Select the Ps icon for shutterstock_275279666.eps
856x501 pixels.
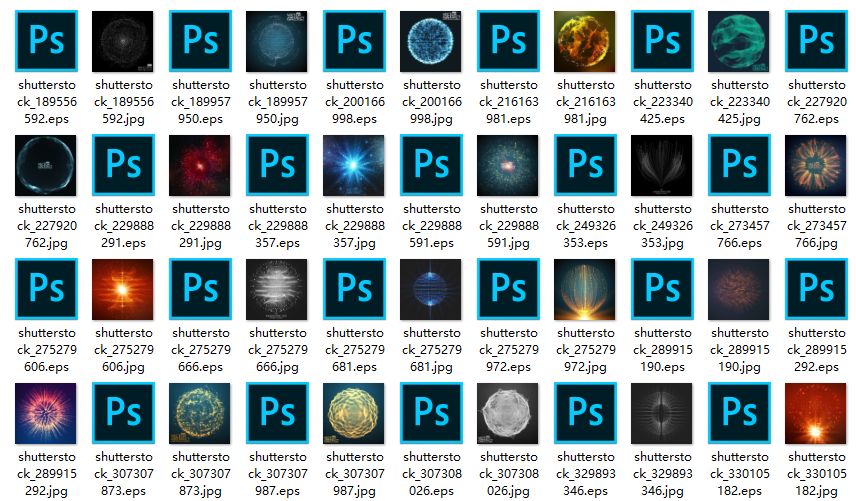click(x=200, y=289)
